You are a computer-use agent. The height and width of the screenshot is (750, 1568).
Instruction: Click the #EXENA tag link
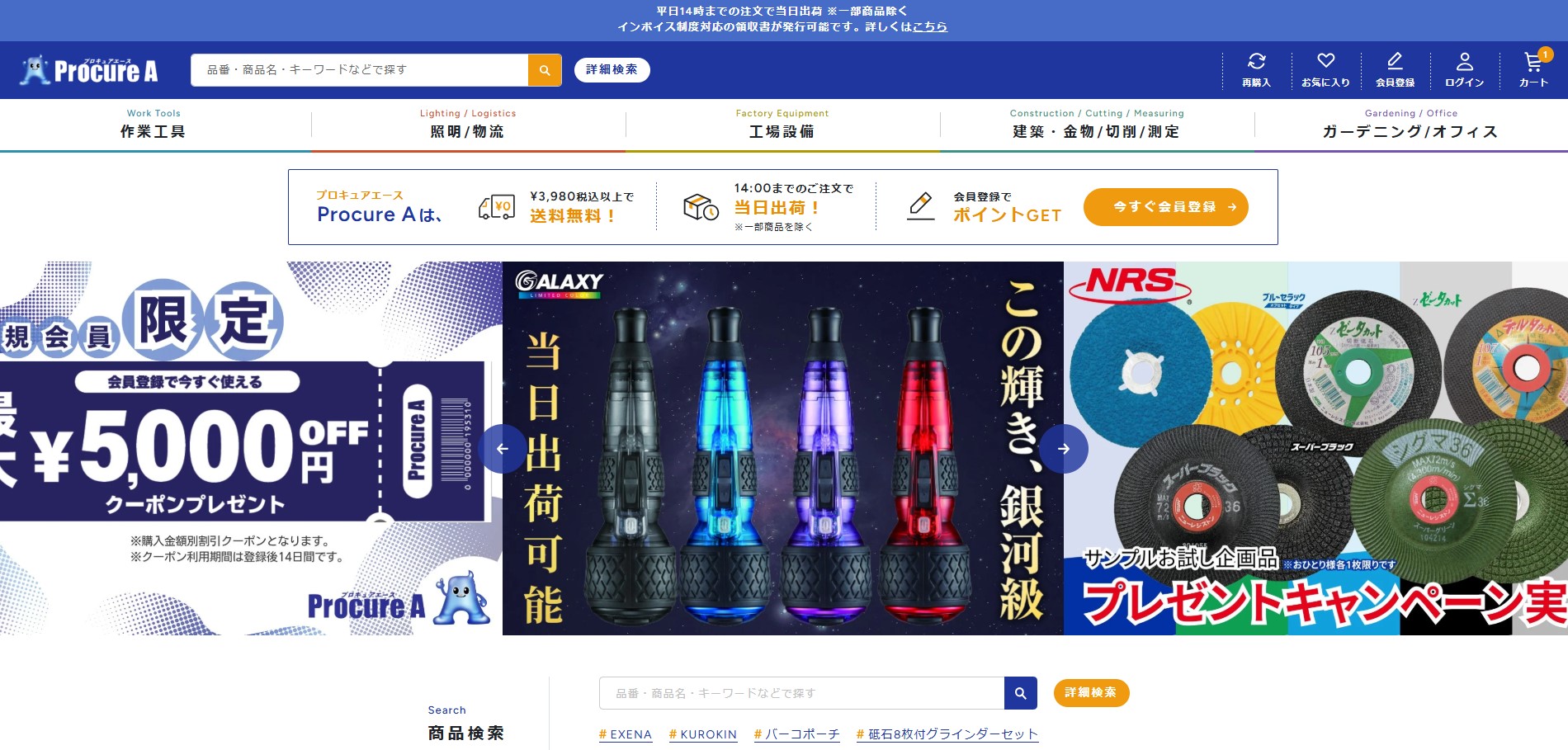pyautogui.click(x=626, y=734)
